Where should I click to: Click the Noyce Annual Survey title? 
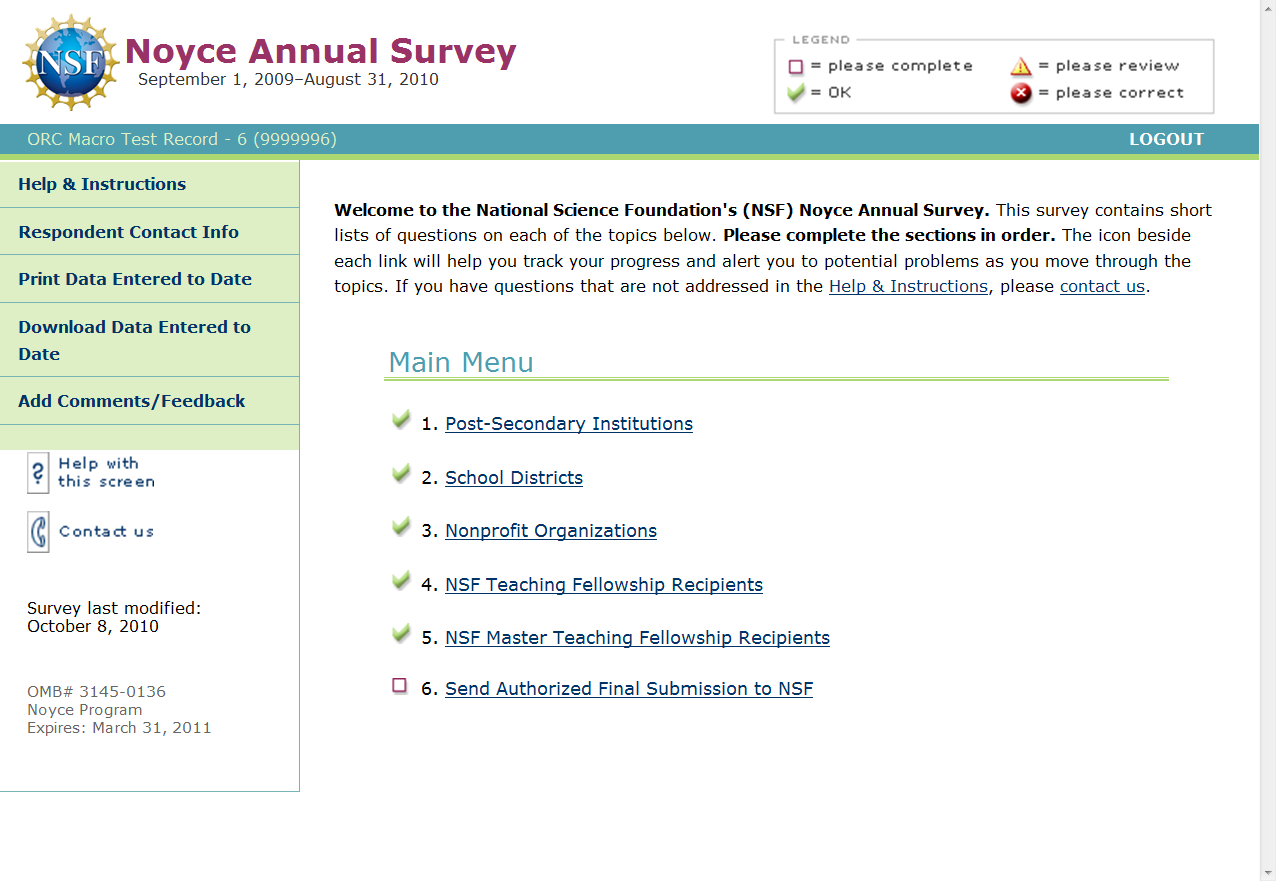tap(320, 51)
